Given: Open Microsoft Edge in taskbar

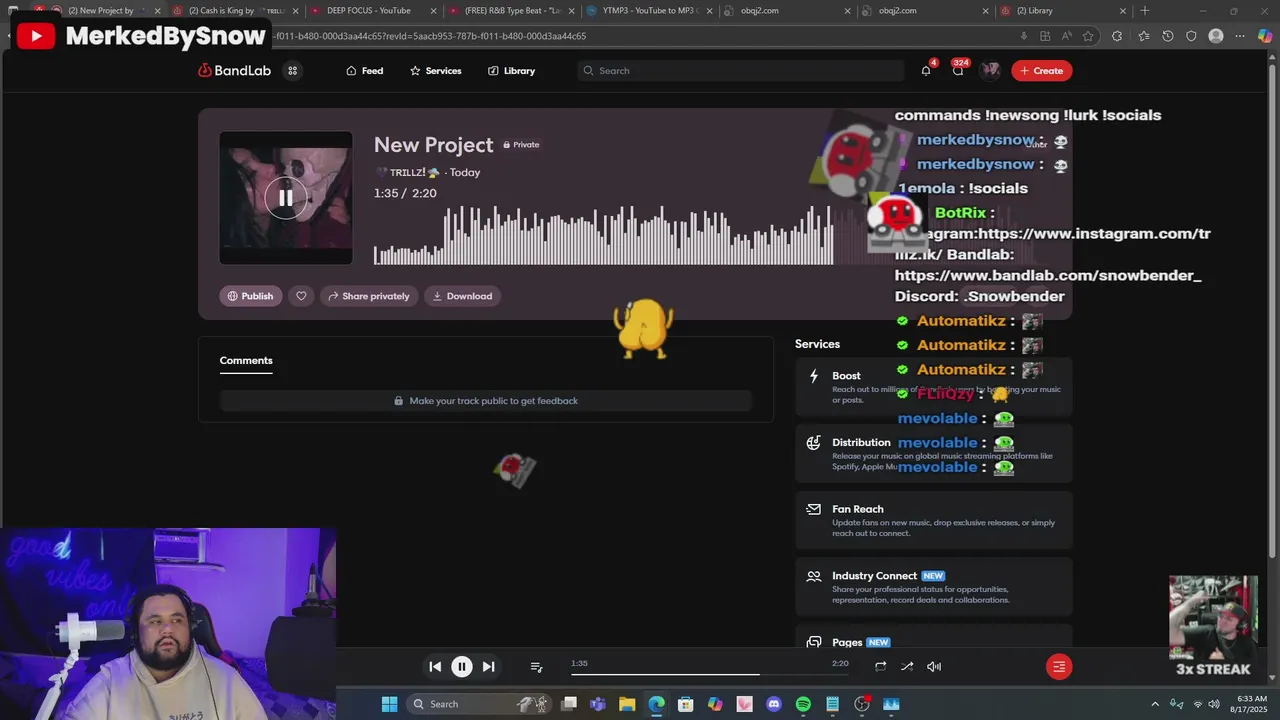Looking at the screenshot, I should (x=656, y=704).
